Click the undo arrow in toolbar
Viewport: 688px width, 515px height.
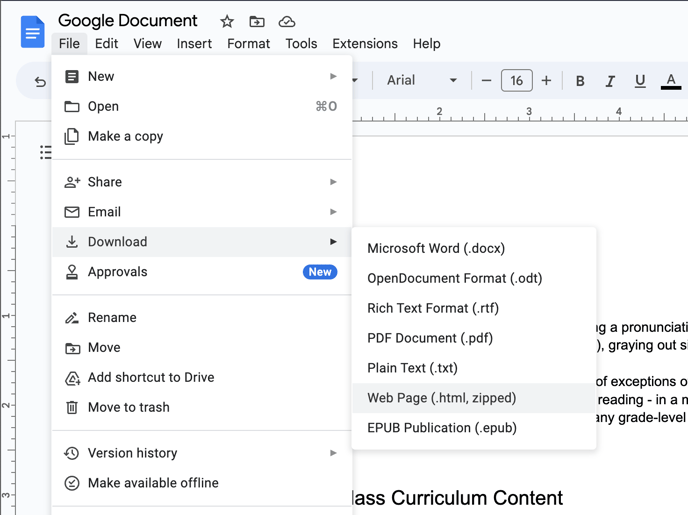40,81
